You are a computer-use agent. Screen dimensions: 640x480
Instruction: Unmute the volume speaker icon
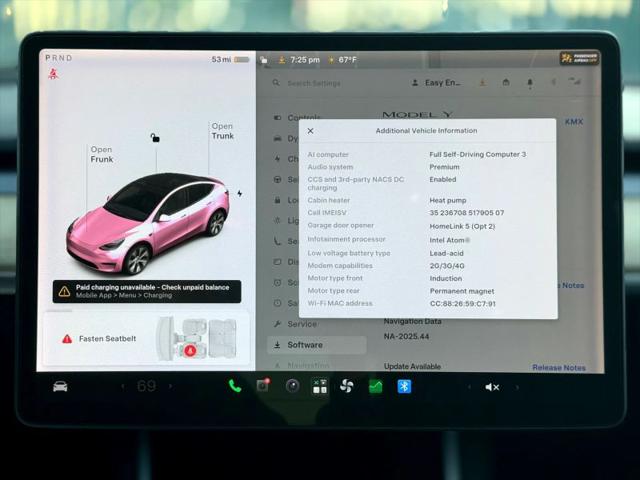pyautogui.click(x=492, y=387)
